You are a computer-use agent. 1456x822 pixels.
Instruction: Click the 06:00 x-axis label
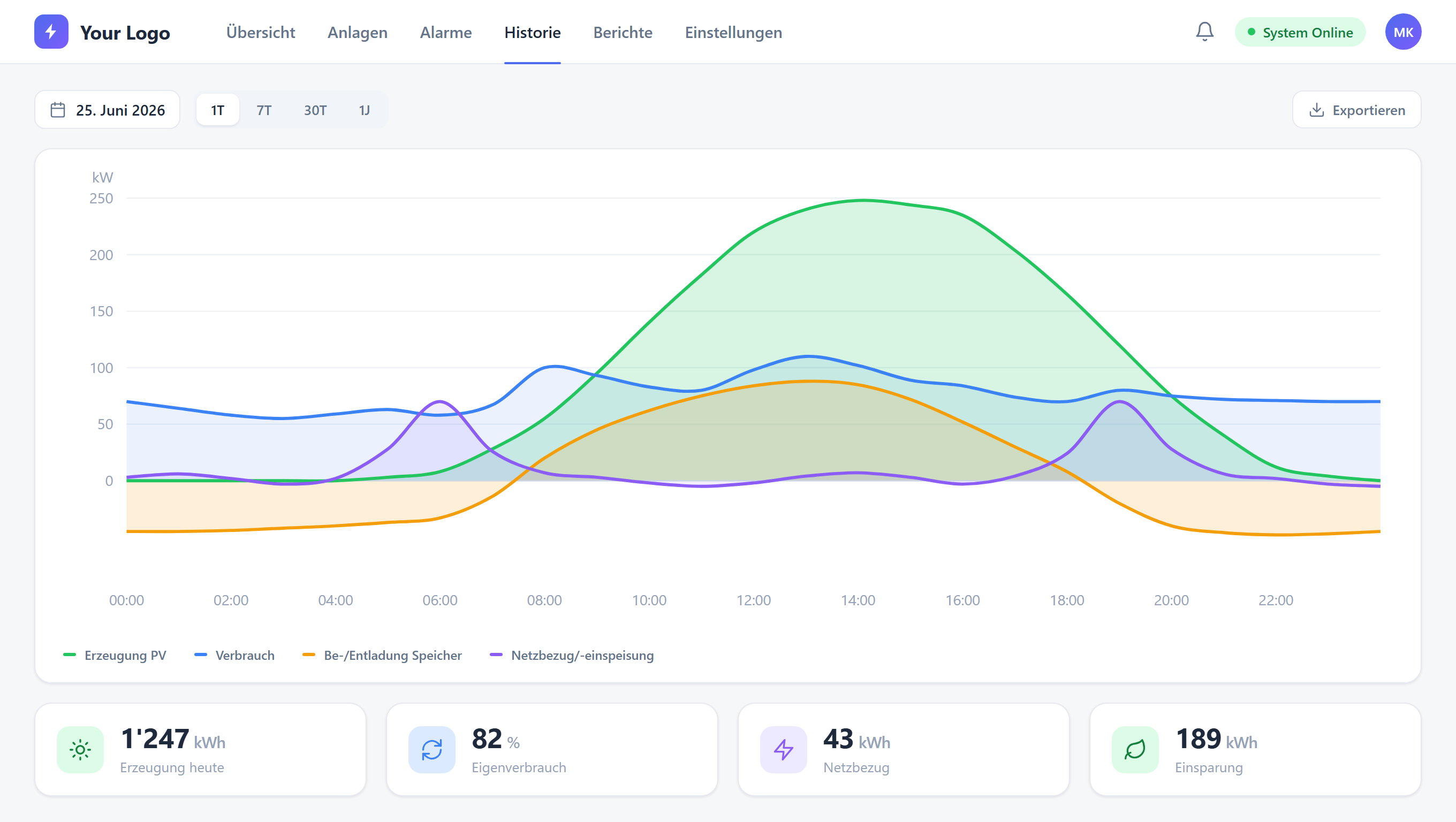click(439, 600)
